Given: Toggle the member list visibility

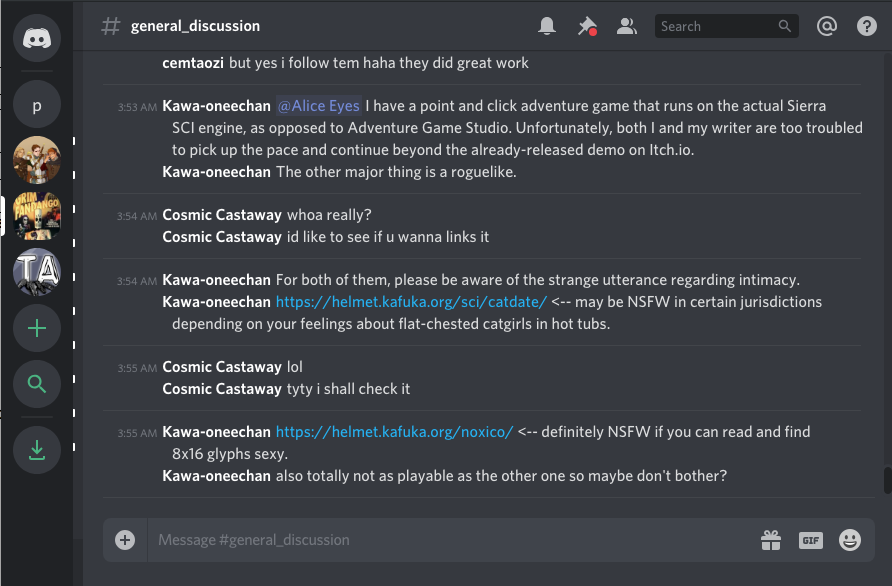Looking at the screenshot, I should (627, 26).
